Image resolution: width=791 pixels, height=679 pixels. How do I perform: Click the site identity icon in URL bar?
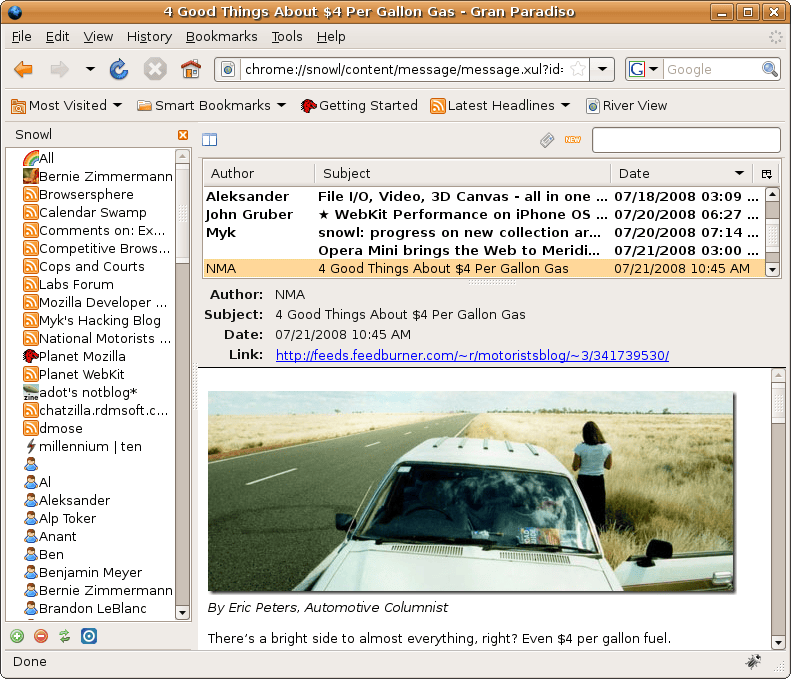228,69
